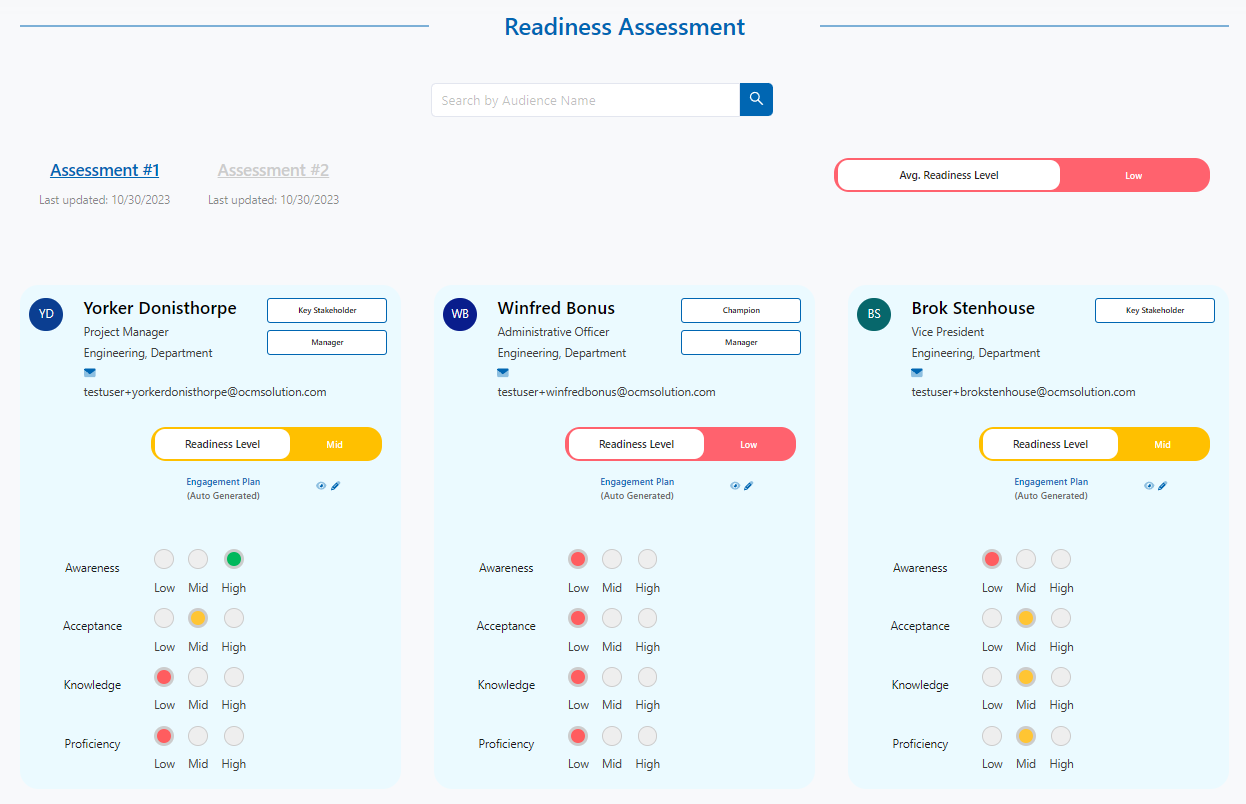Screen dimensions: 1246x804
Task: Set Winfred's Awareness to High
Action: point(648,559)
